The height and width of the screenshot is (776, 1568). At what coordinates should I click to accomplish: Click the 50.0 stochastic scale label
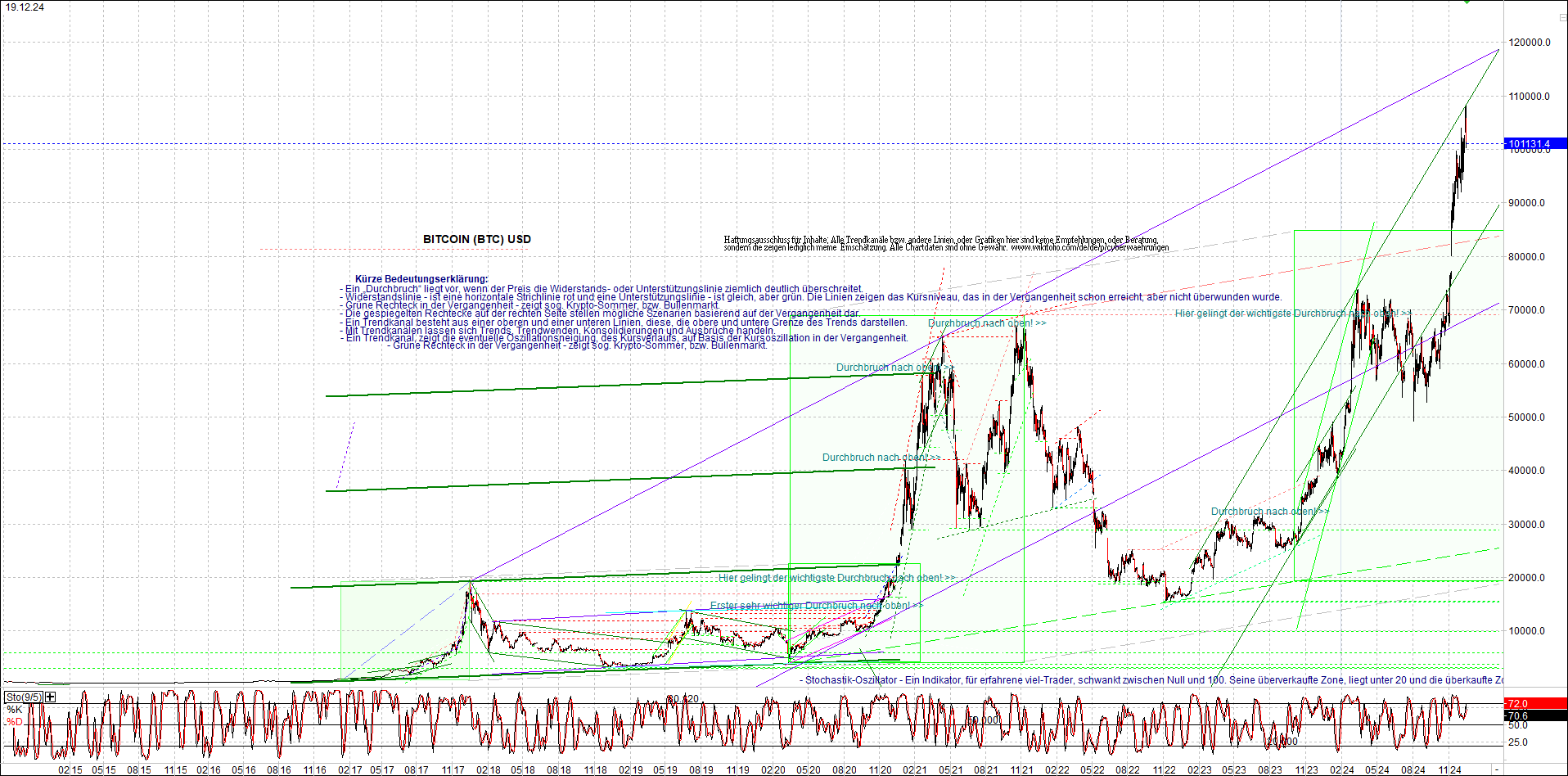[x=1518, y=725]
